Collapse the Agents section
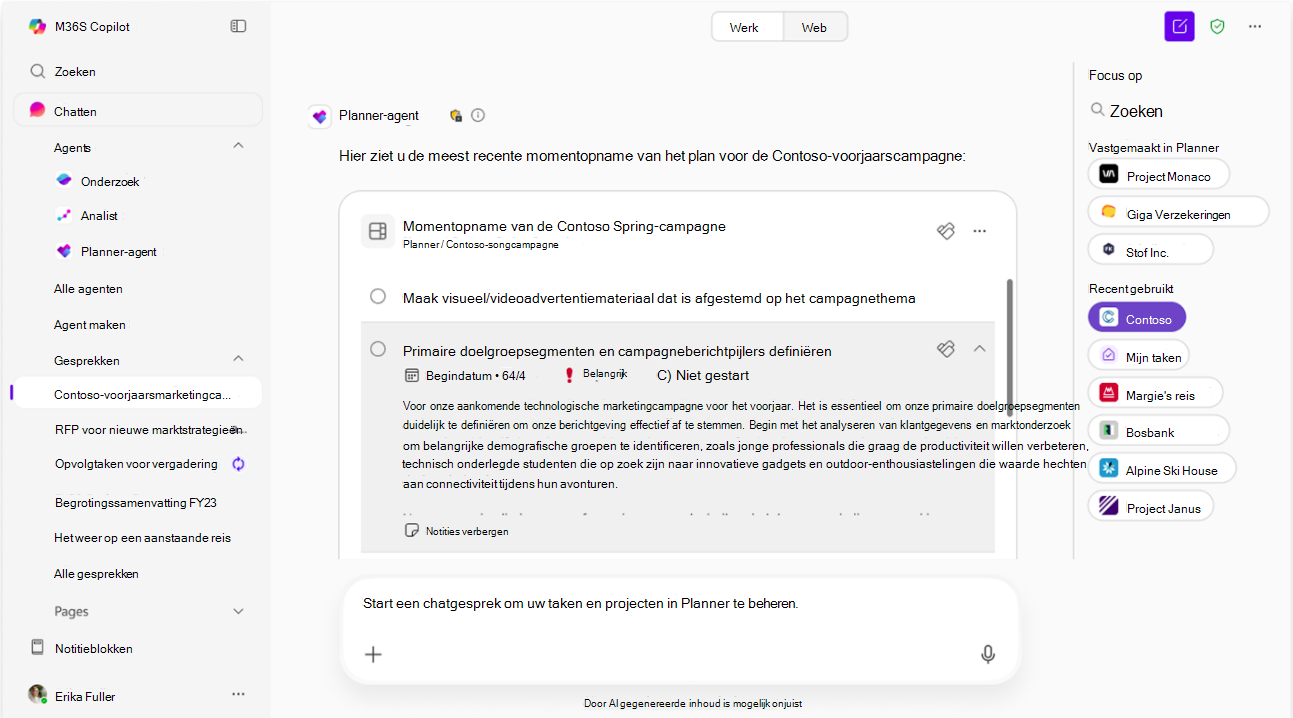 [x=238, y=146]
